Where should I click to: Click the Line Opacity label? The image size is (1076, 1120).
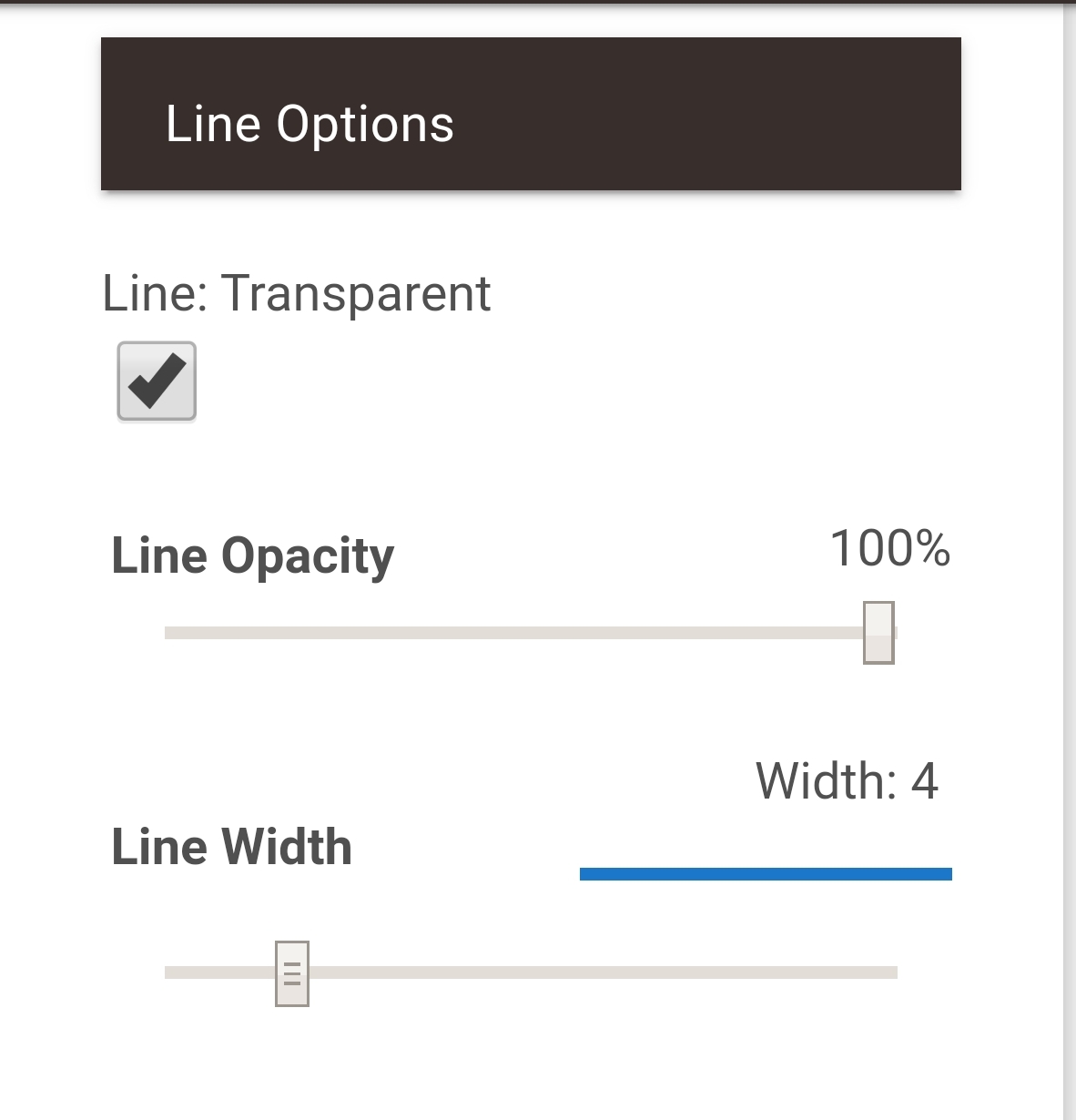[252, 555]
